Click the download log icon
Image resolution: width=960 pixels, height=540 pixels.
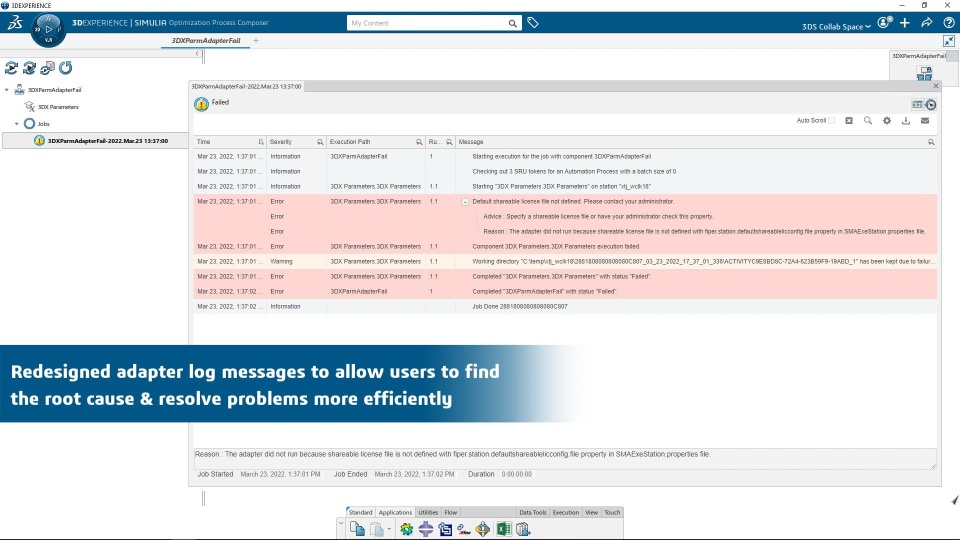click(x=906, y=121)
